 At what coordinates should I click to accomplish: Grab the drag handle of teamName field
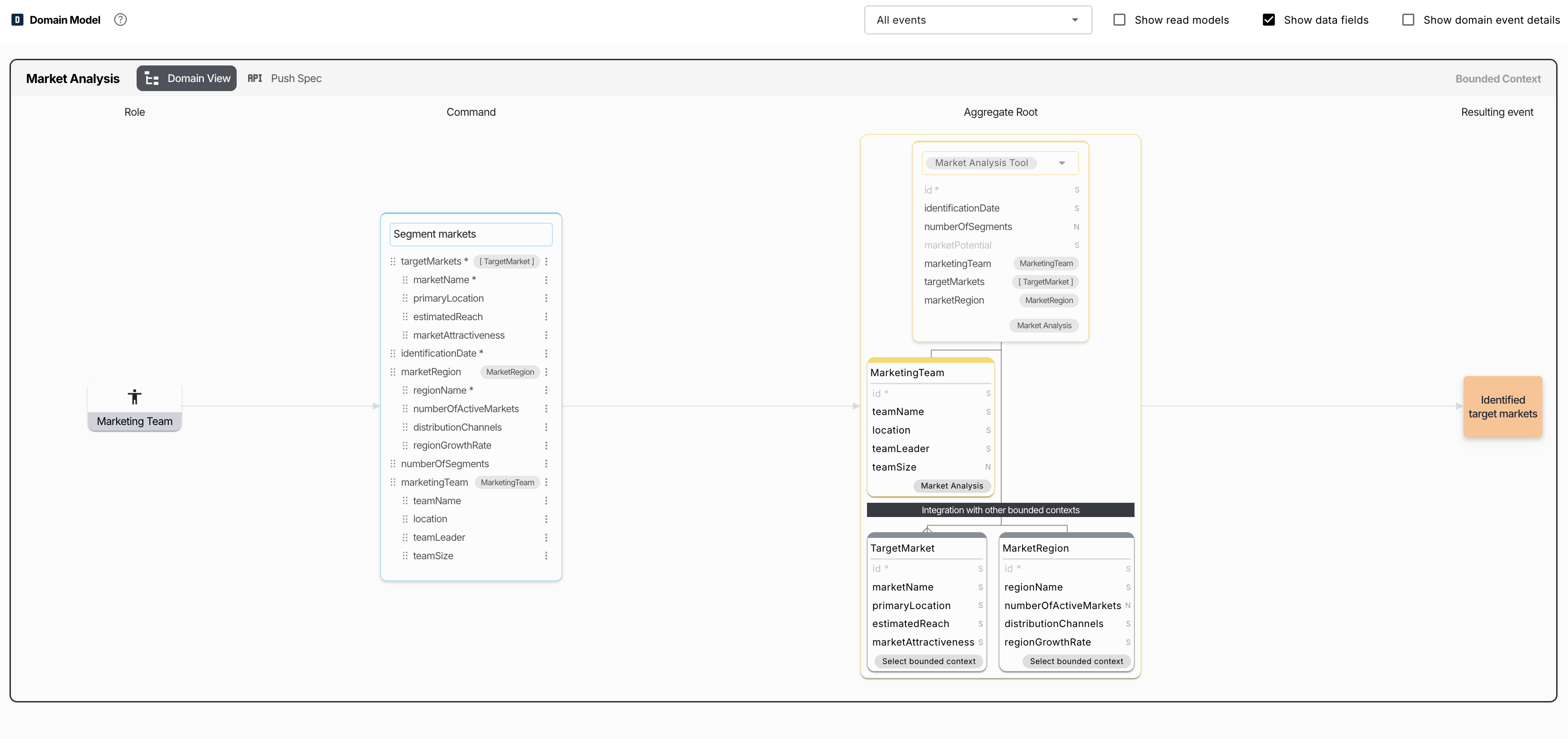pos(405,501)
